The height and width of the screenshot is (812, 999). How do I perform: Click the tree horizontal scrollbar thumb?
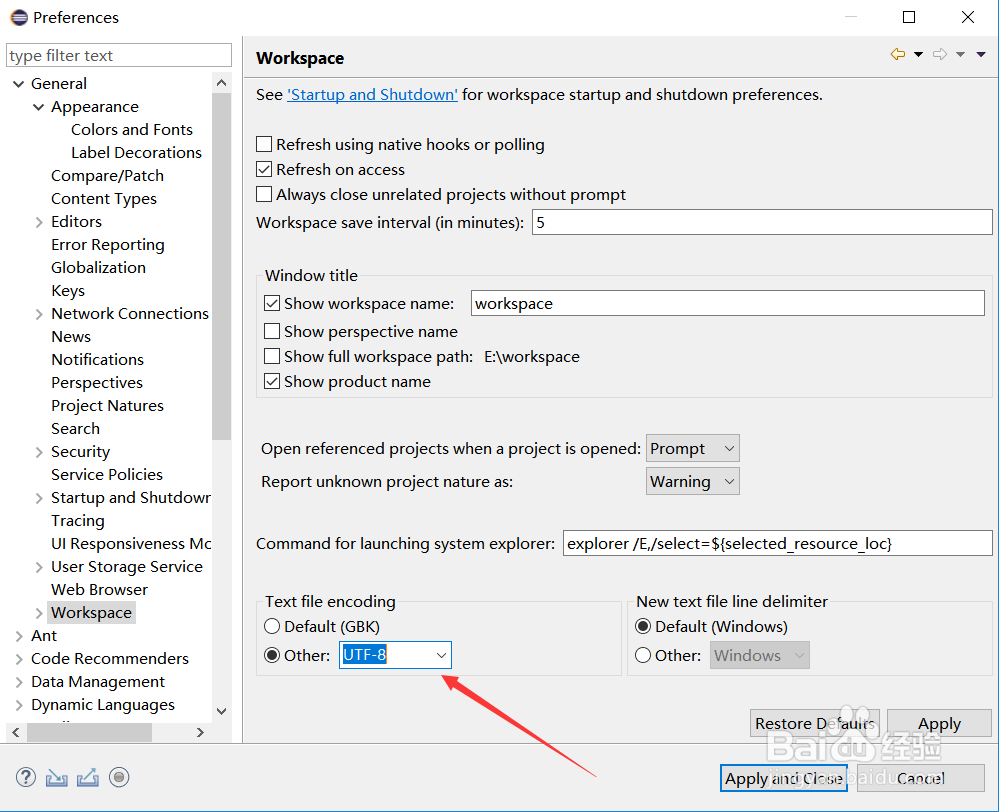pyautogui.click(x=89, y=732)
